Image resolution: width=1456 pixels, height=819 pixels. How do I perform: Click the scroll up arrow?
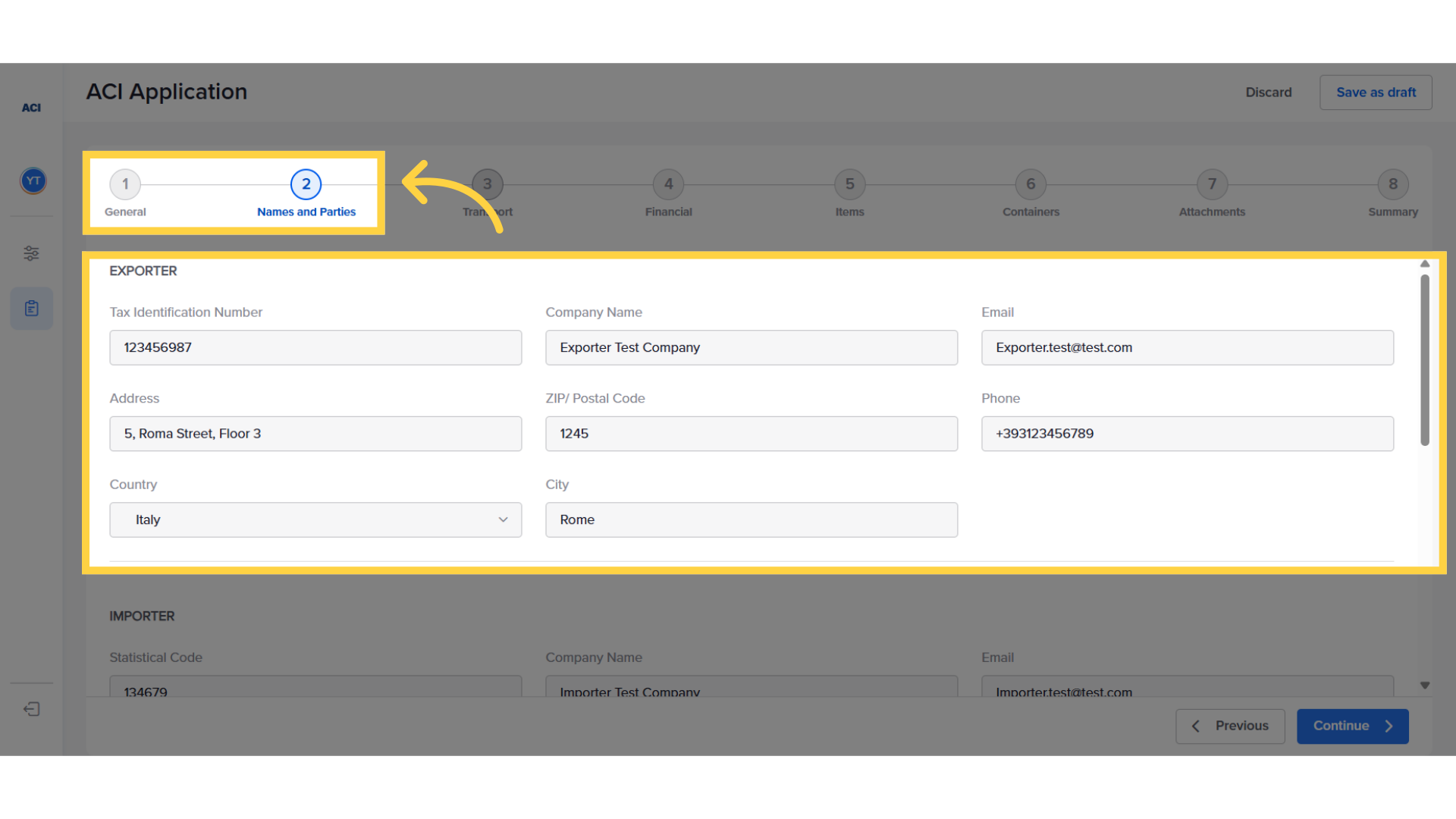(x=1425, y=264)
